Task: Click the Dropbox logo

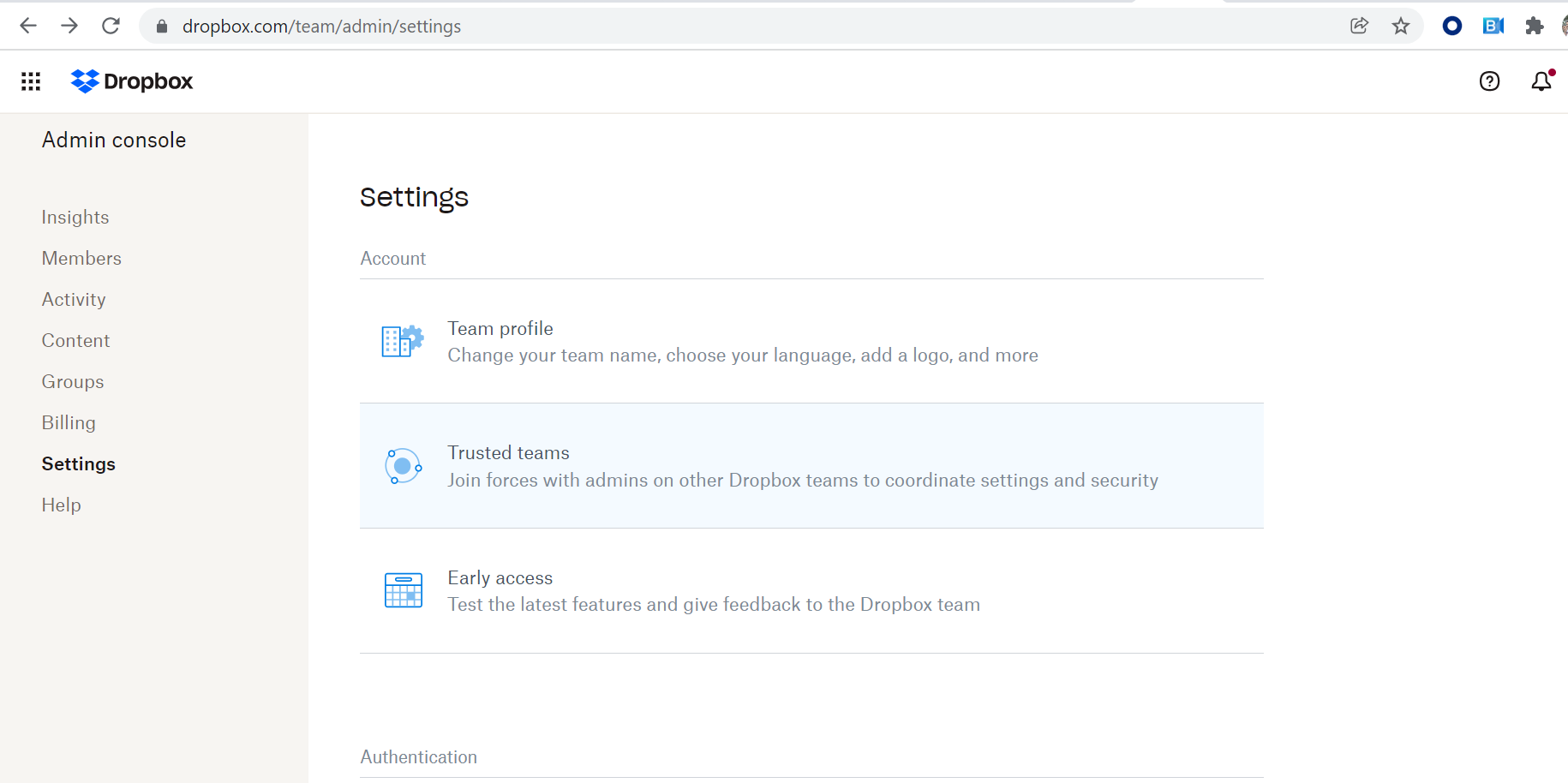Action: [132, 81]
